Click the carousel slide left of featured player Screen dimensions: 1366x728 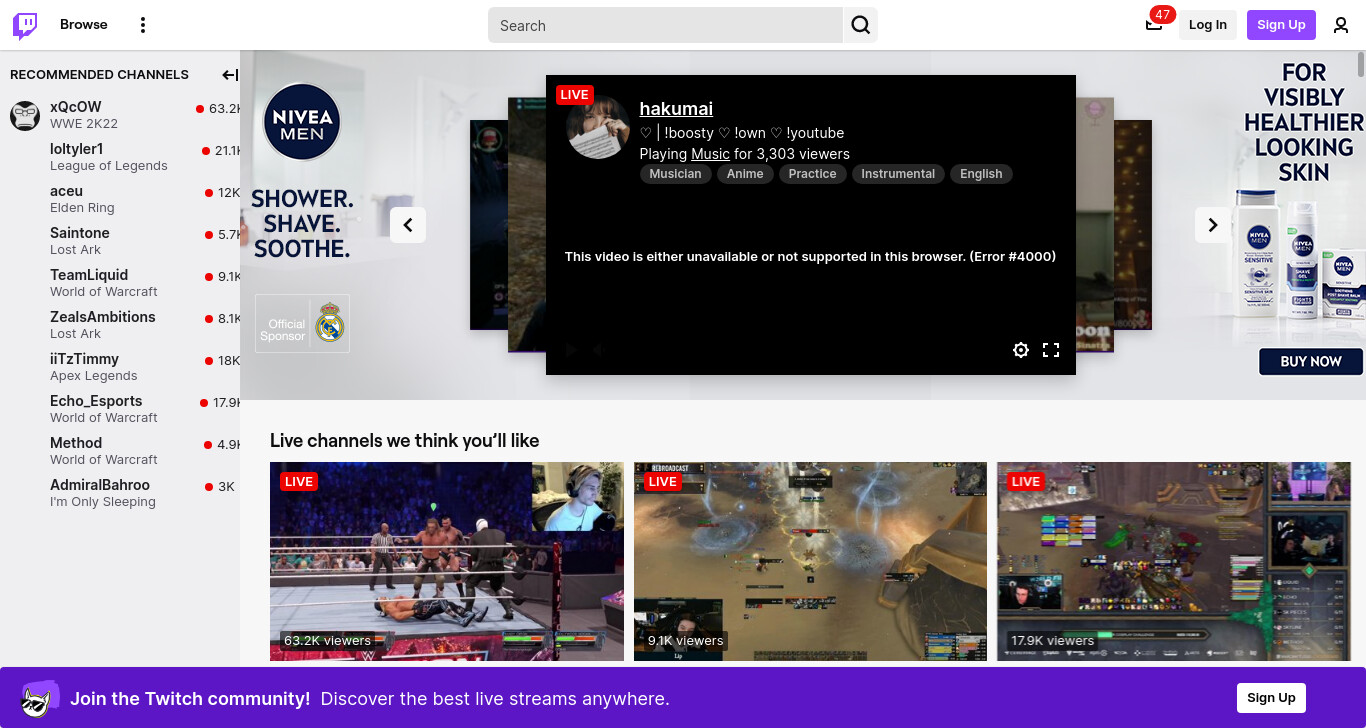526,225
